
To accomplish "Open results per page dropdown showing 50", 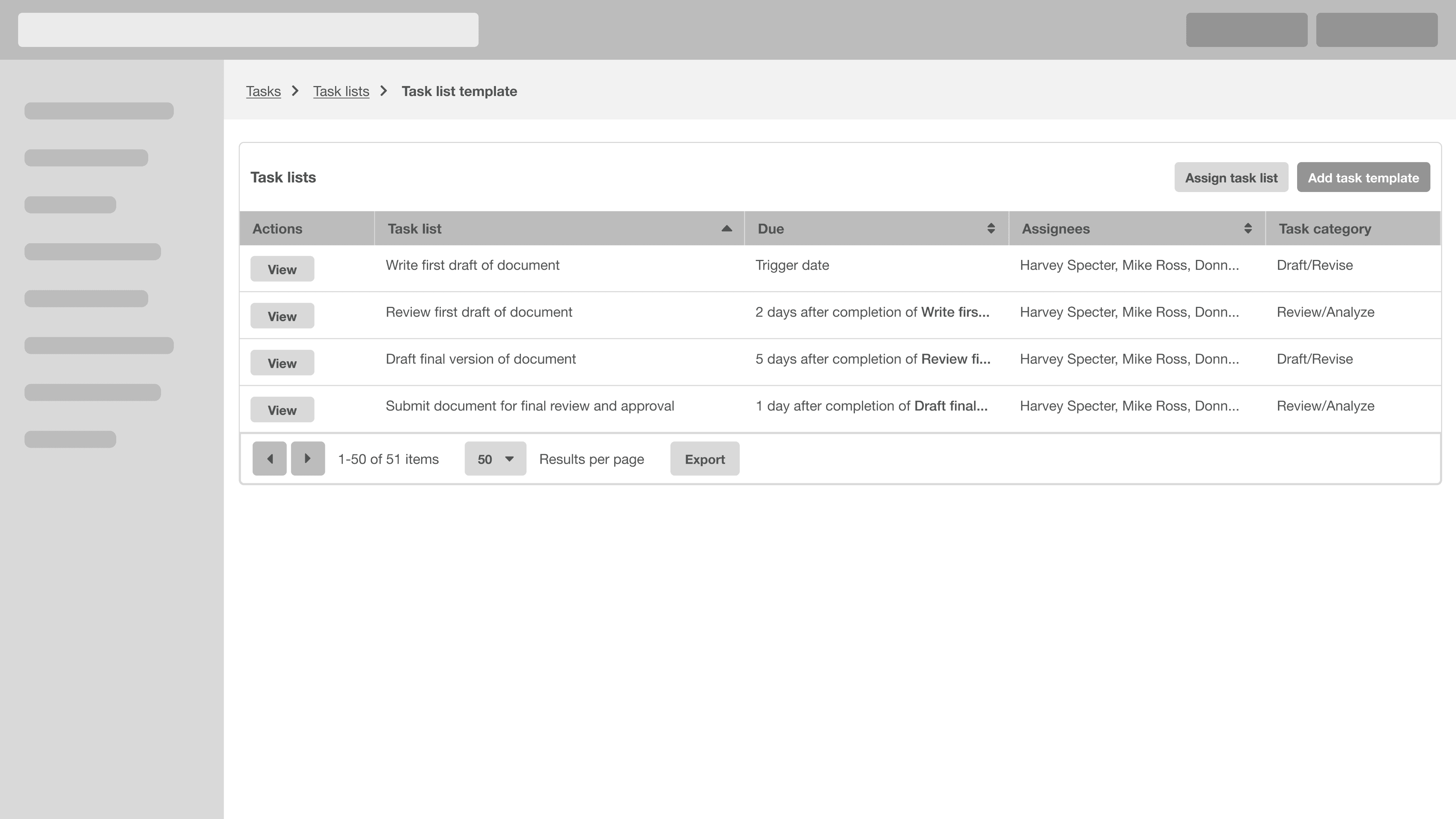I will 495,459.
